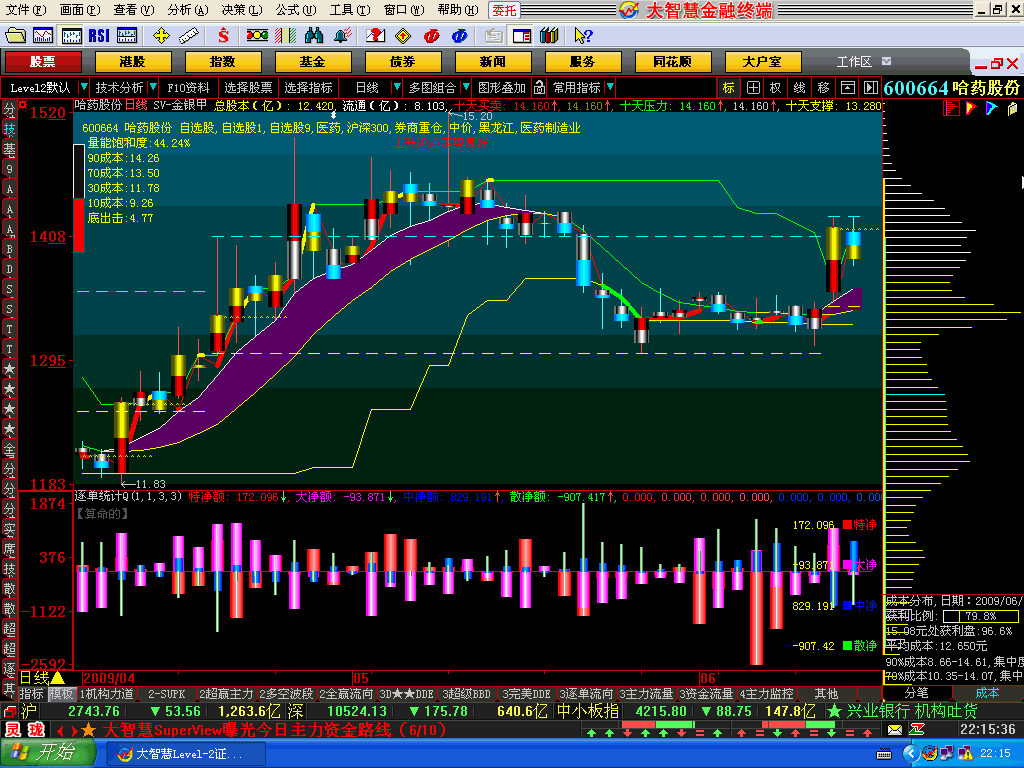
Task: Open the 文件(F) menu
Action: [x=26, y=10]
